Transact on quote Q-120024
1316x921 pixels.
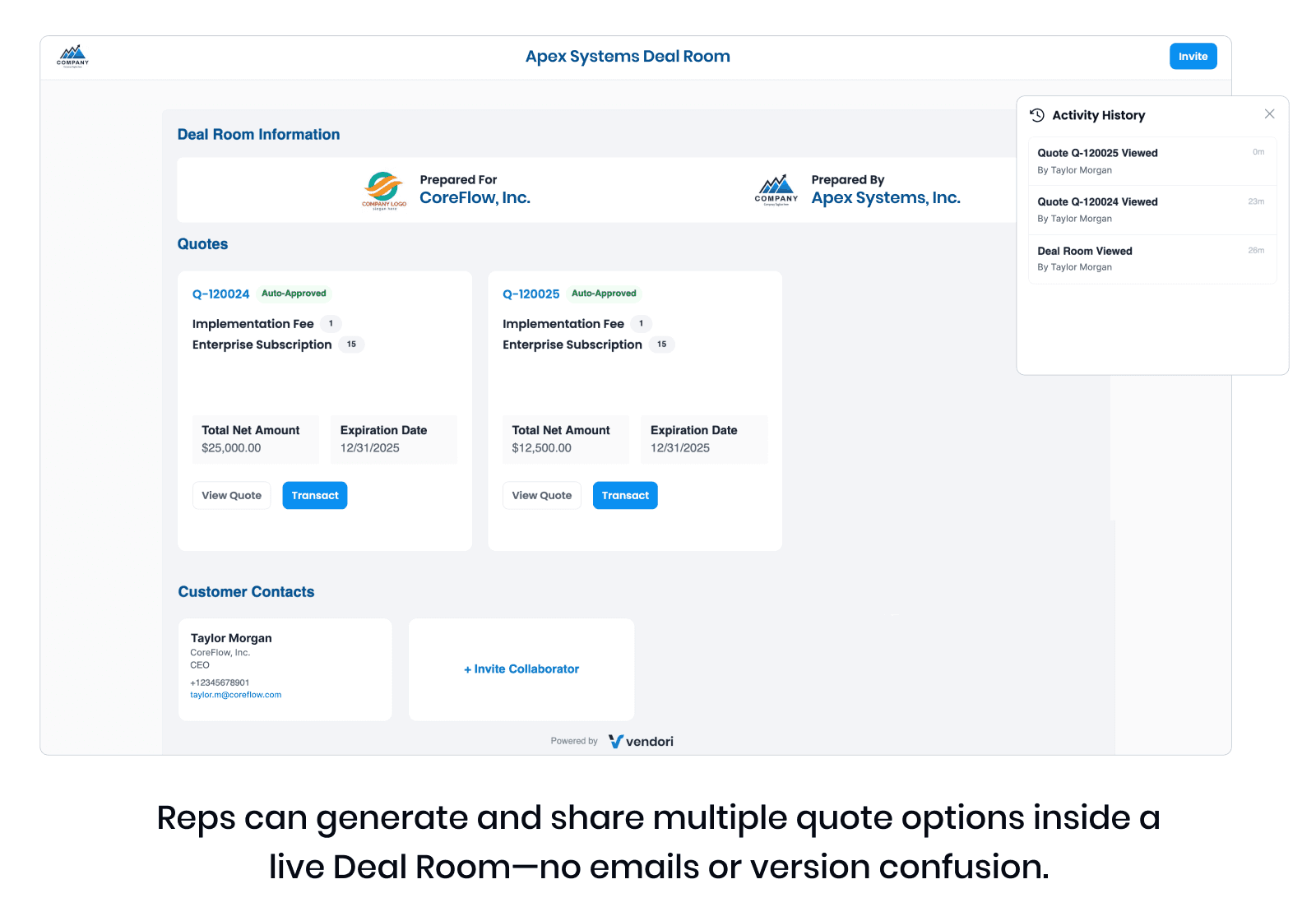click(315, 496)
